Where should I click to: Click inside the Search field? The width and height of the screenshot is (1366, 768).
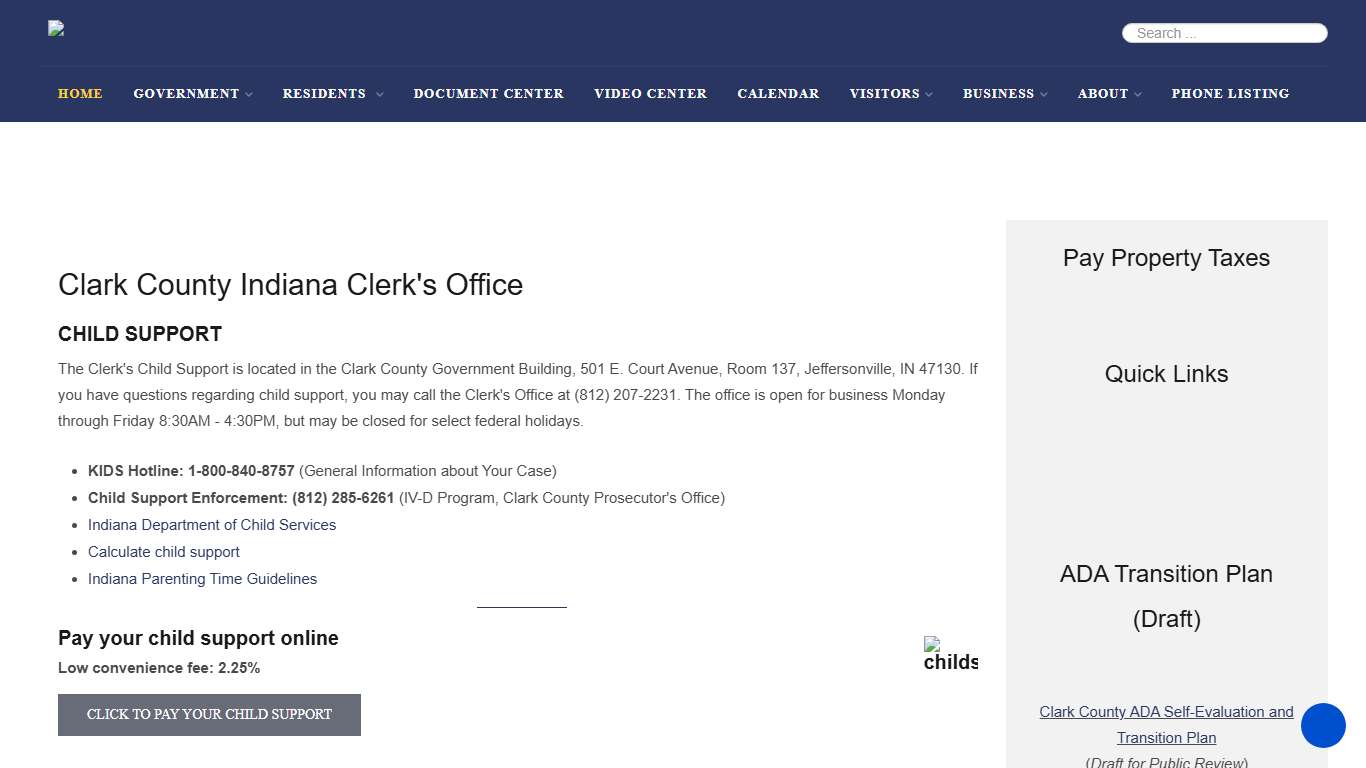1225,33
